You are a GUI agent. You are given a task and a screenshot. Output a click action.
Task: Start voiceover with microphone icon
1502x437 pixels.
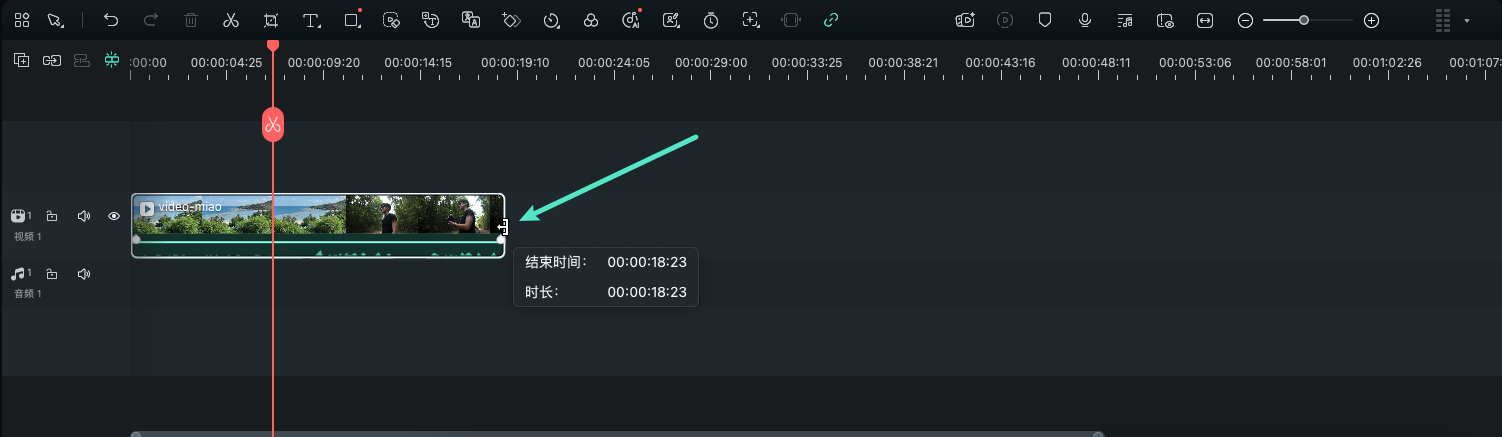(x=1085, y=20)
